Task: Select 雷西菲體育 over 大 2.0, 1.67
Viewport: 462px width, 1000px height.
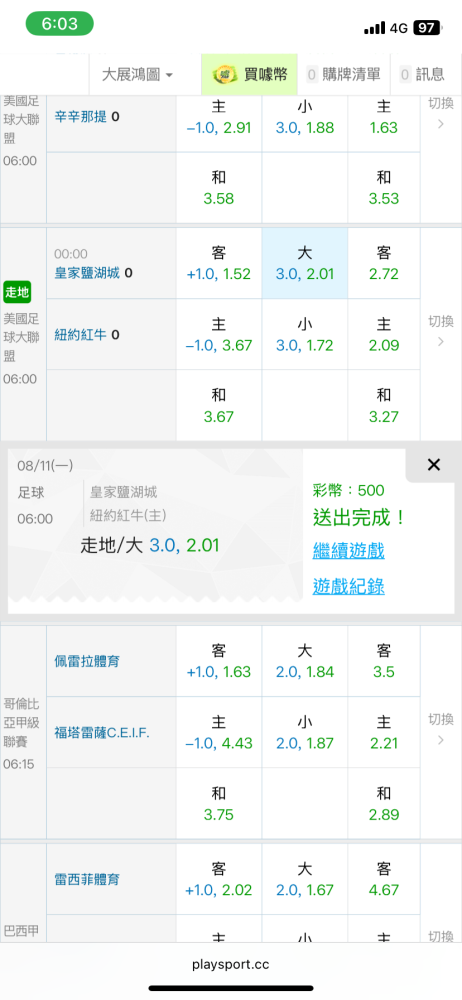Action: (x=305, y=879)
